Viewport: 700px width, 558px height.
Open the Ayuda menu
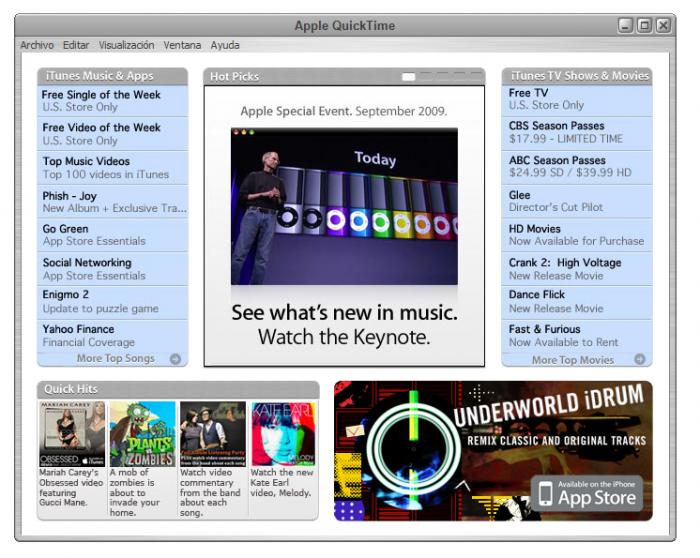(x=225, y=45)
